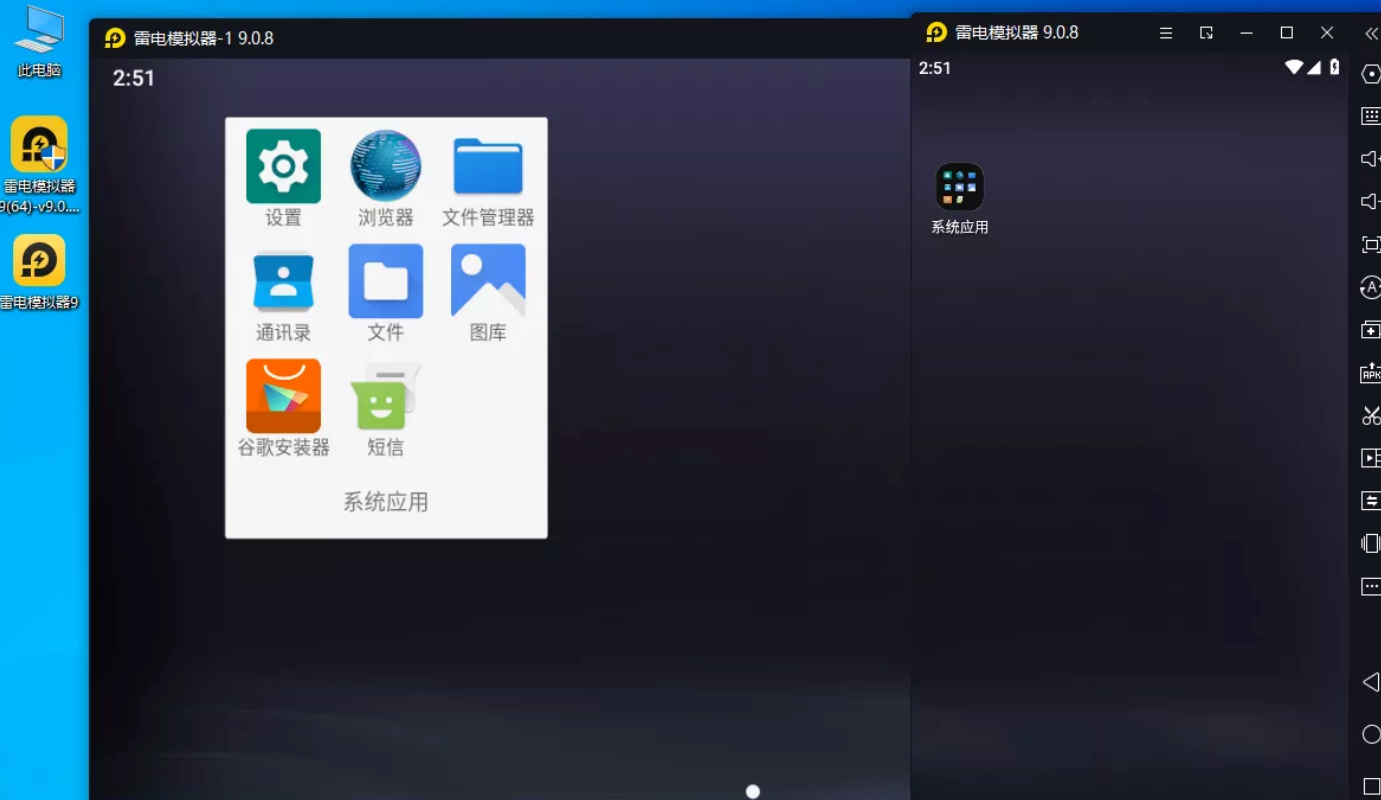Open the 系统应用 folder on the home screen
This screenshot has width=1381, height=800.
coord(958,185)
